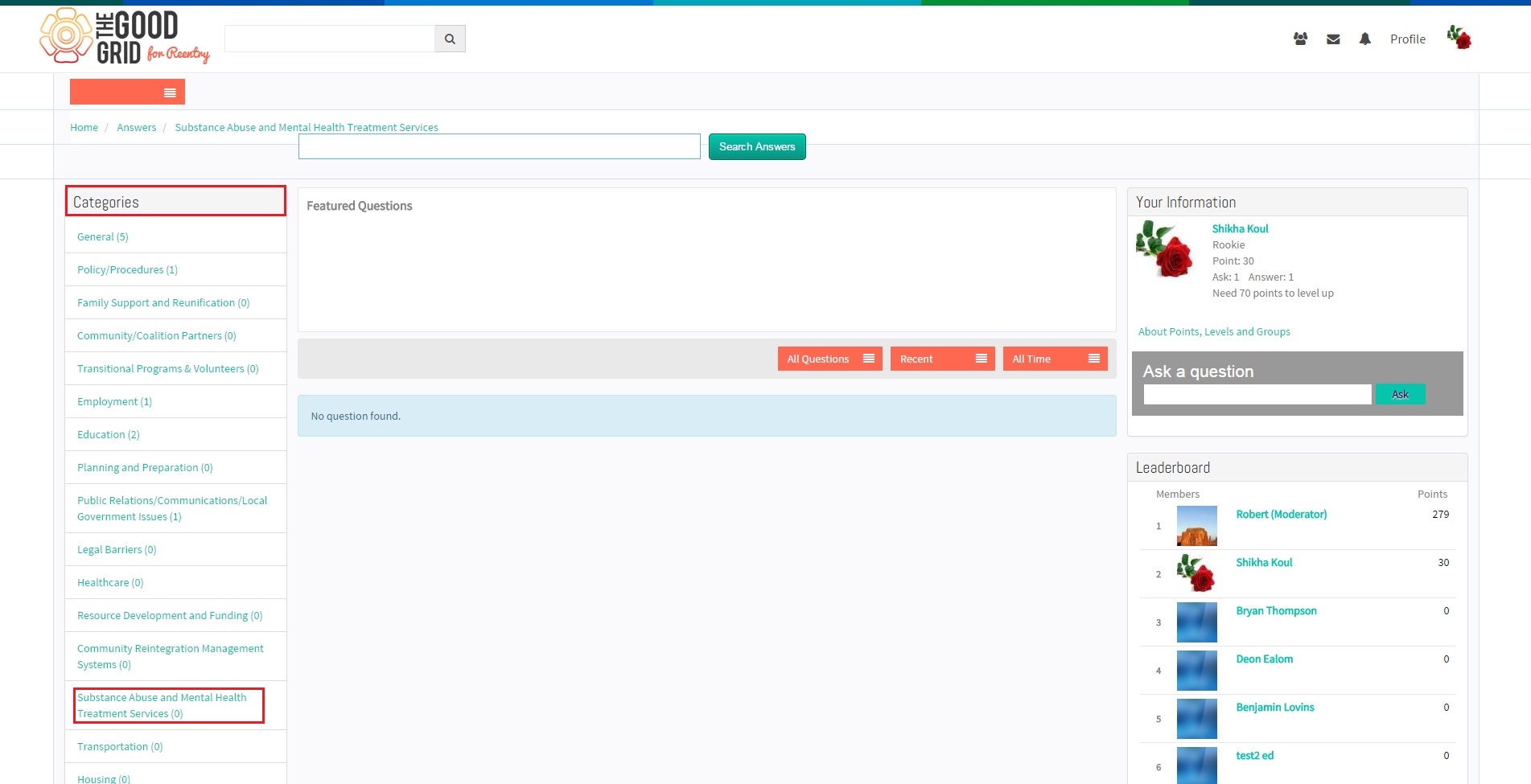Go to the Answers breadcrumb
The width and height of the screenshot is (1531, 784).
click(x=136, y=127)
